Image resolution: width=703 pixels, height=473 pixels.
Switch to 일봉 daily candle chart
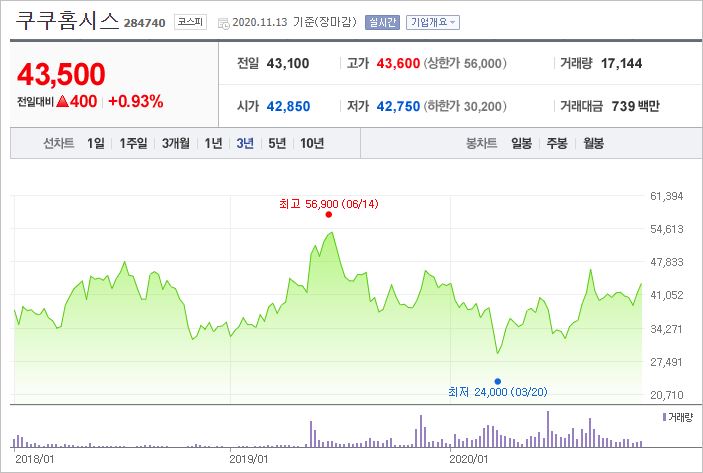(521, 143)
